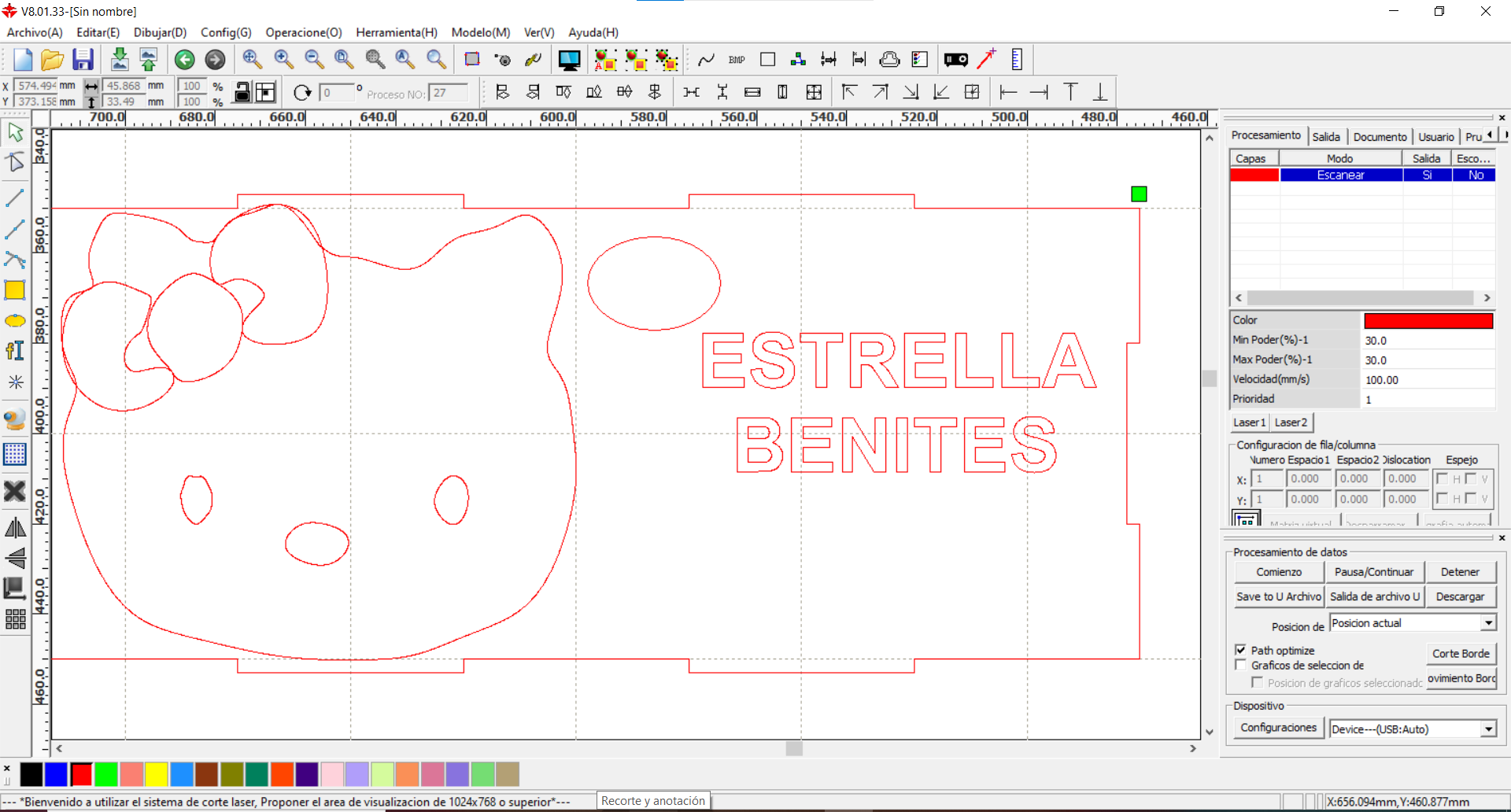This screenshot has width=1511, height=812.
Task: Click the Export icon with green up arrow
Action: 148,60
